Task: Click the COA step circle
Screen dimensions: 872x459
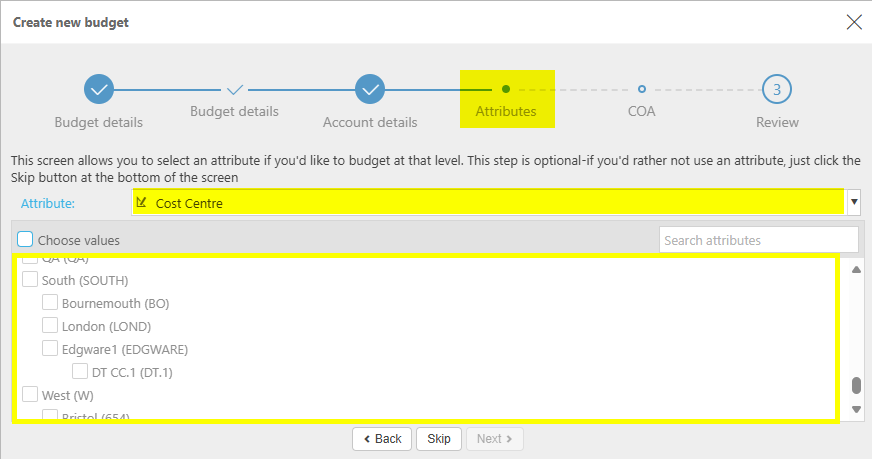Action: click(642, 89)
